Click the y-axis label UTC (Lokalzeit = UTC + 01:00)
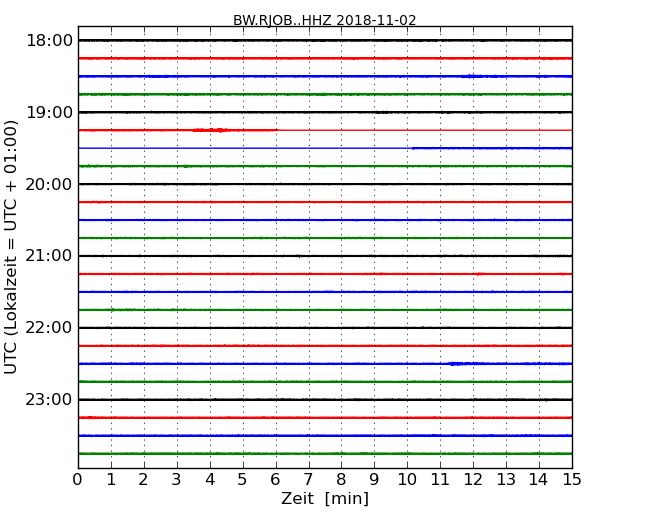Screen dimensions: 650x520 point(10,247)
